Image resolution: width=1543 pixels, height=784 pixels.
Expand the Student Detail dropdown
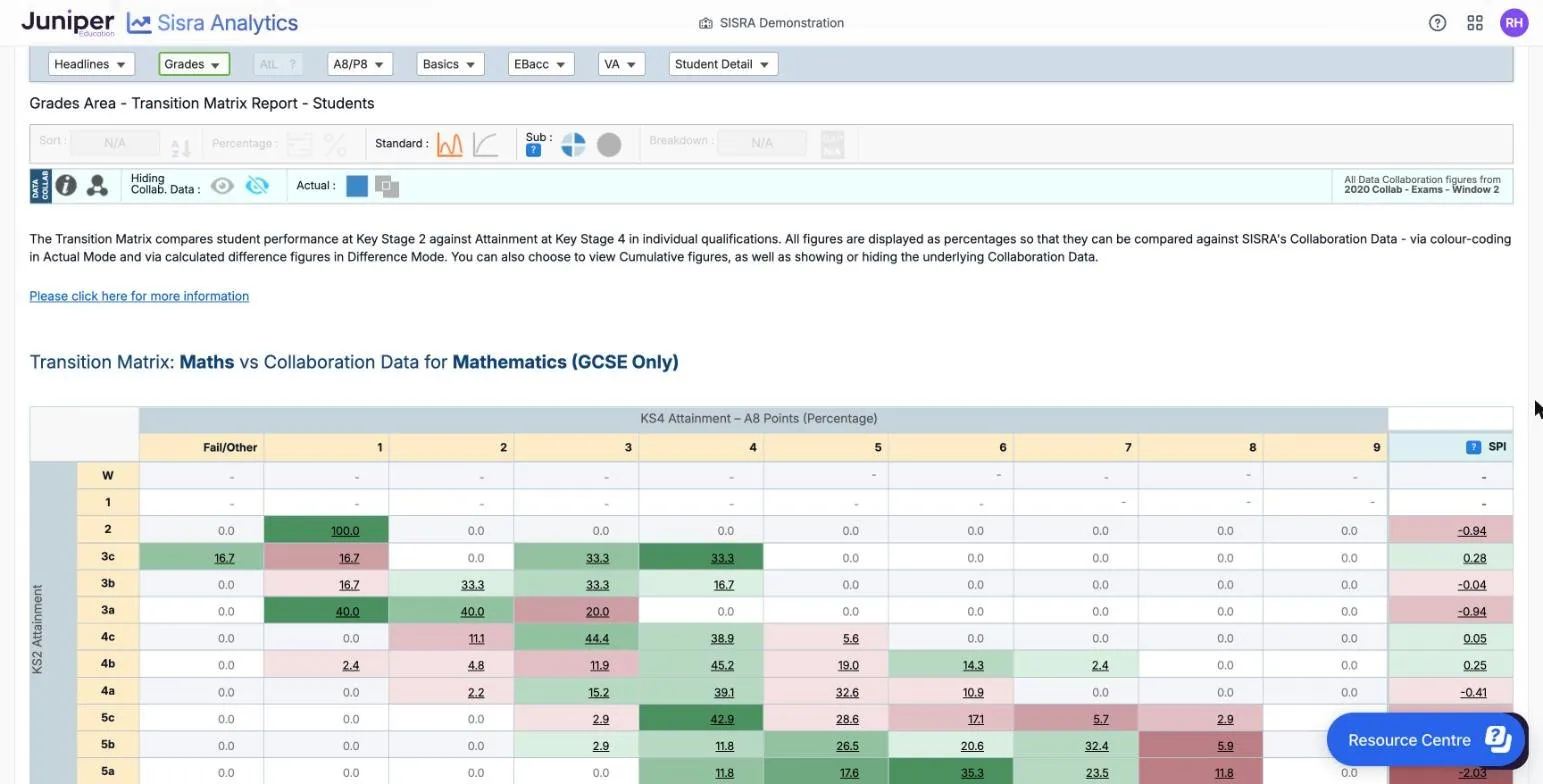pos(723,64)
